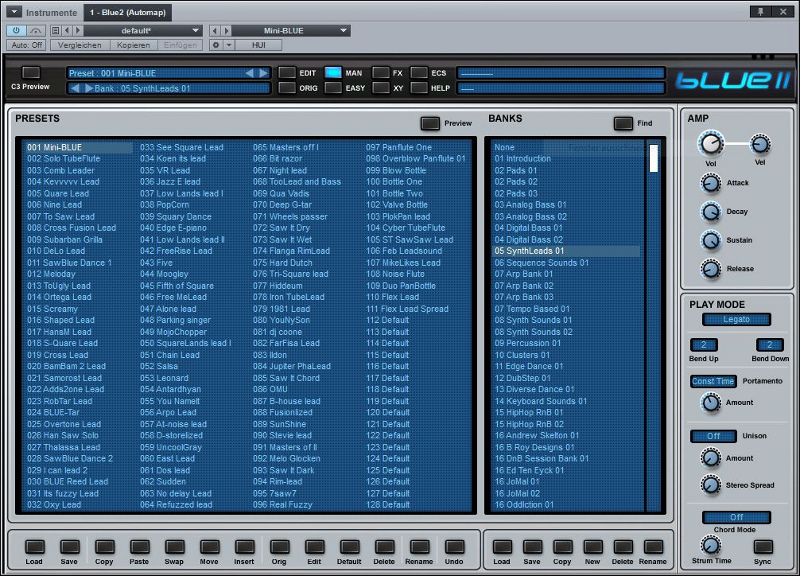
Task: Click the Insert preset button
Action: [244, 547]
